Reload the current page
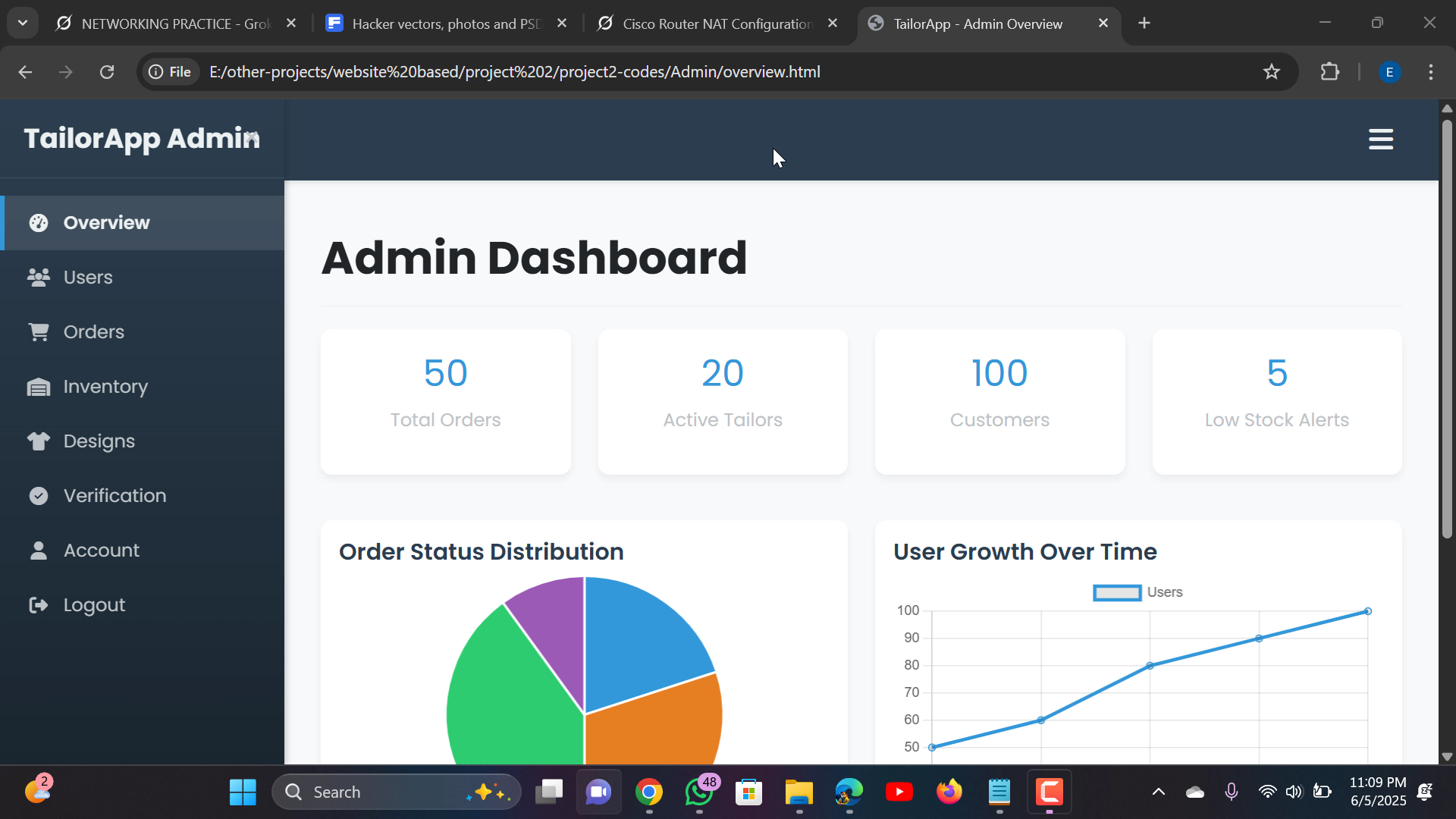The width and height of the screenshot is (1456, 819). click(x=107, y=72)
